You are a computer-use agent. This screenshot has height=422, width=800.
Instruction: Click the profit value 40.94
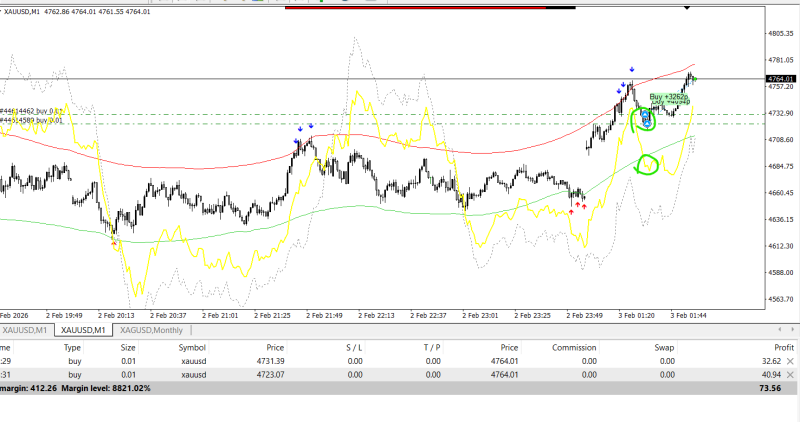(771, 375)
